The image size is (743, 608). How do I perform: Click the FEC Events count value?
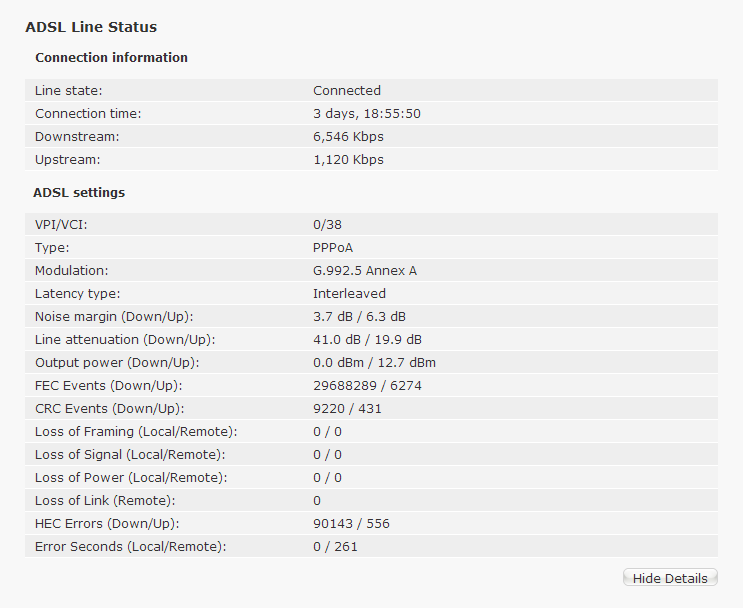367,386
